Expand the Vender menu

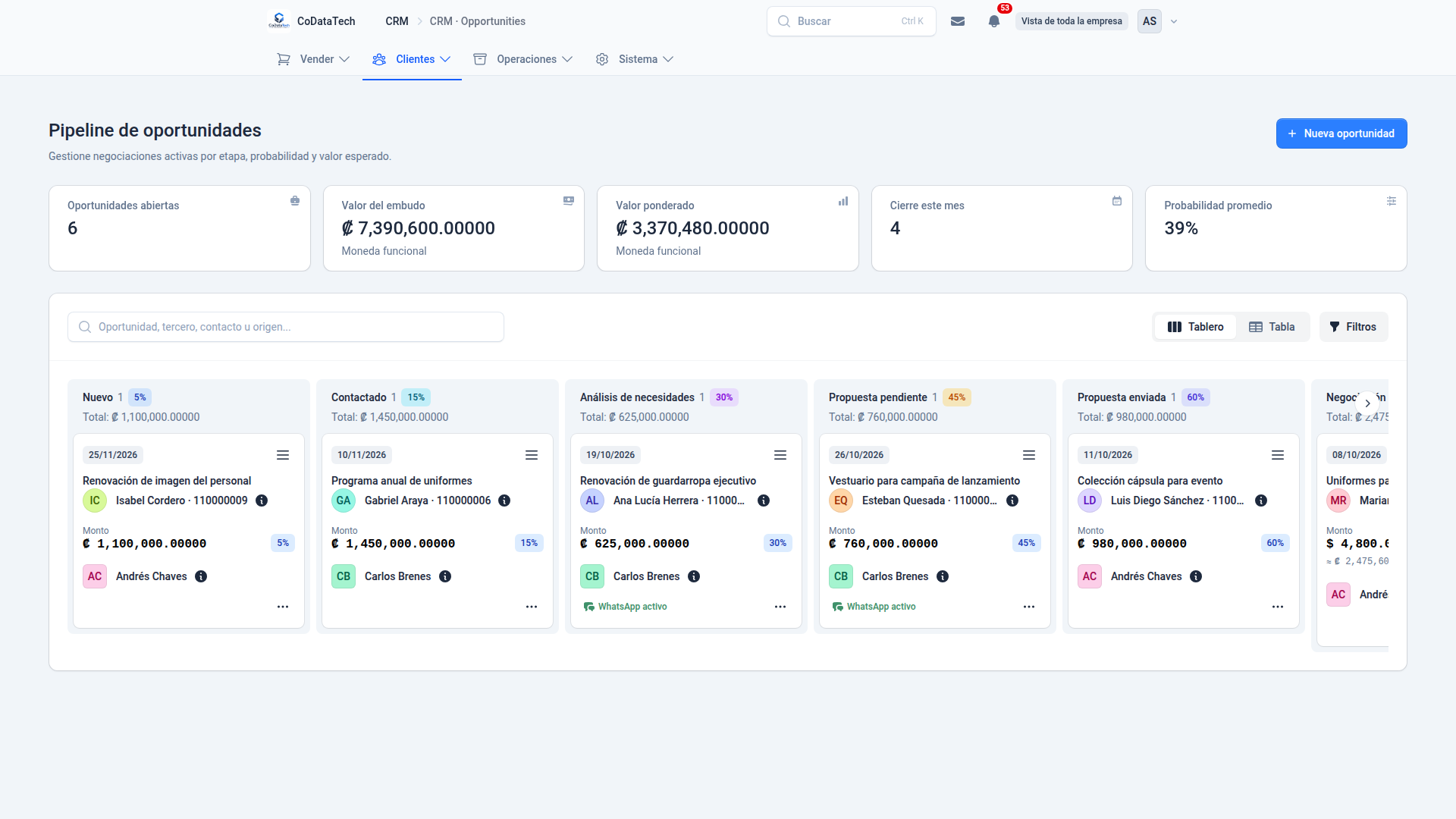coord(313,59)
